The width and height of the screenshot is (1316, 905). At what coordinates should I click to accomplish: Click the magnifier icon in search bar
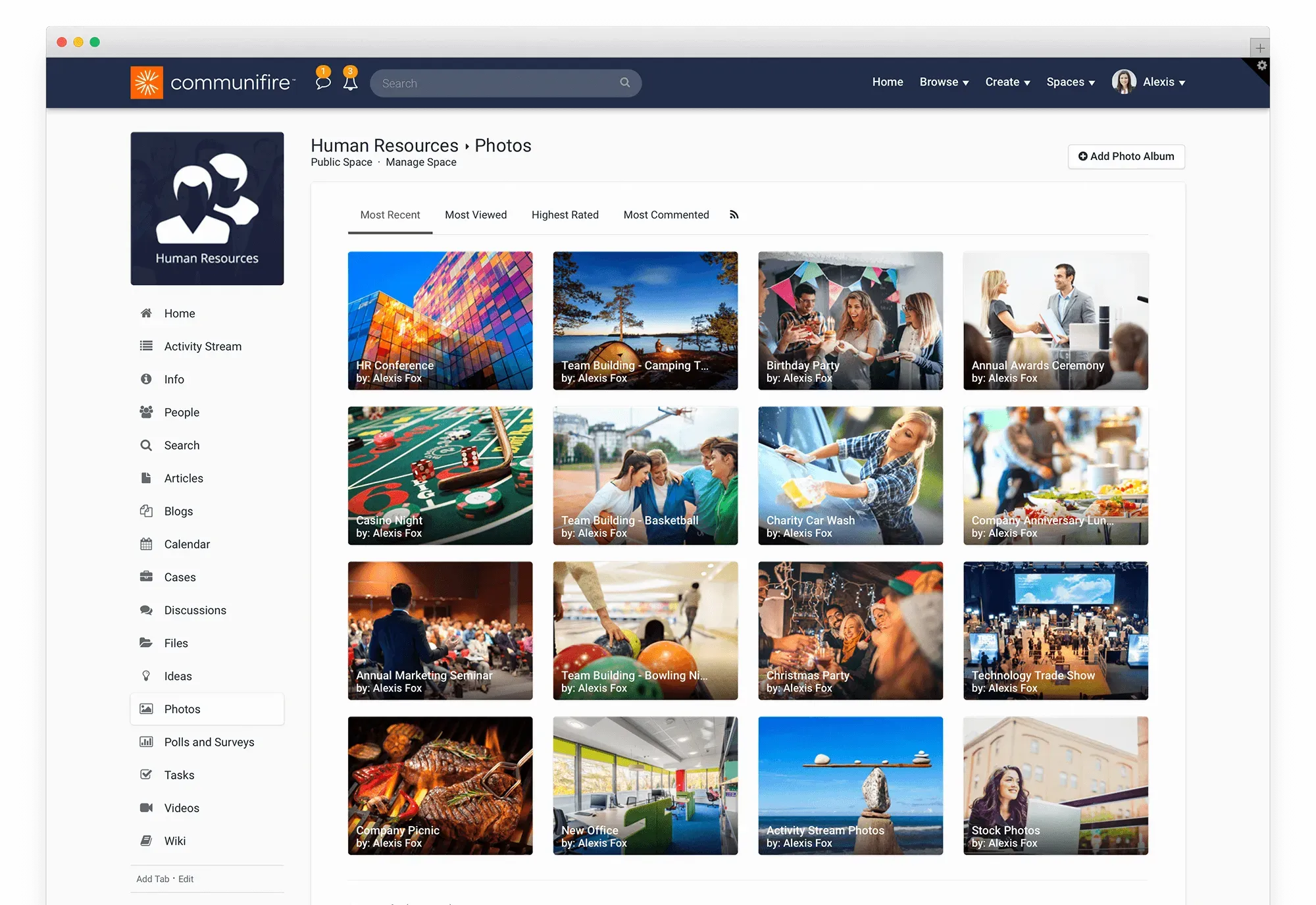point(624,82)
